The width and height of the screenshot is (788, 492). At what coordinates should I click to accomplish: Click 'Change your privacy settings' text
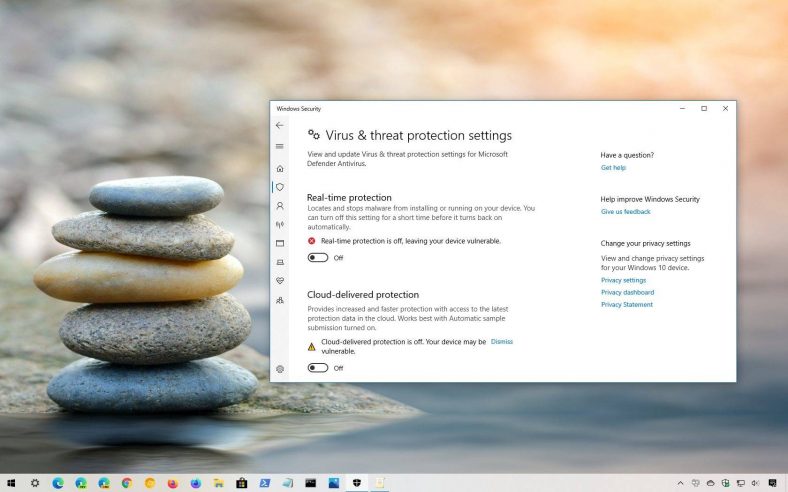[x=645, y=243]
